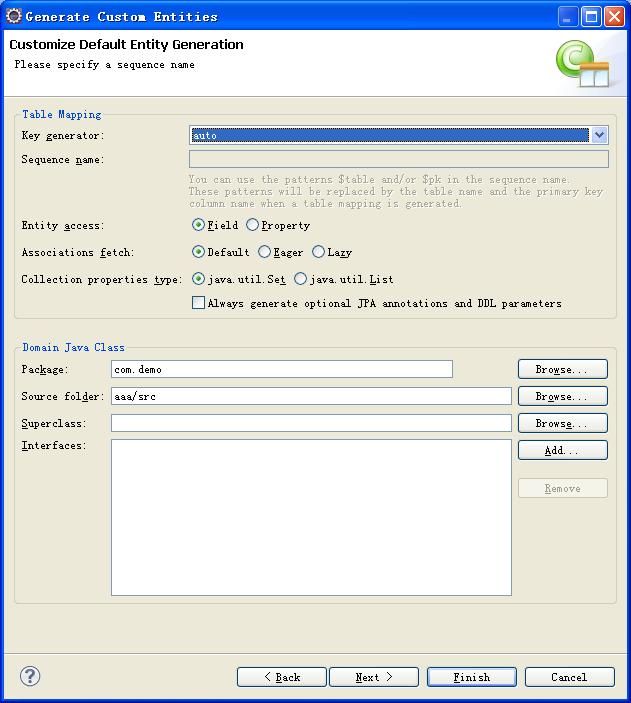Viewport: 631px width, 703px height.
Task: Proceed with the Next button
Action: (x=374, y=677)
